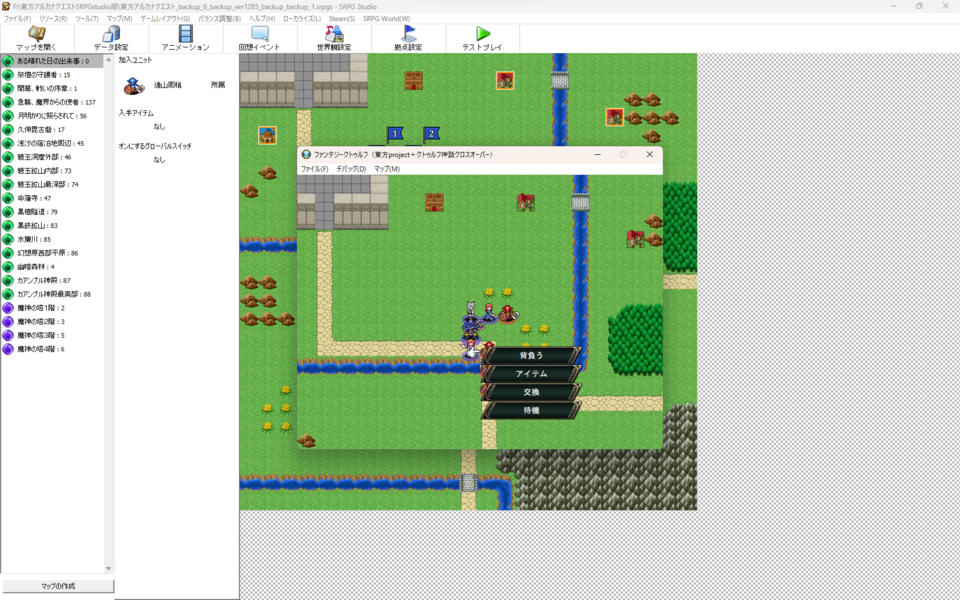The width and height of the screenshot is (960, 600).
Task: Select map entry 魔神の塔3階 : 5
Action: tap(52, 336)
